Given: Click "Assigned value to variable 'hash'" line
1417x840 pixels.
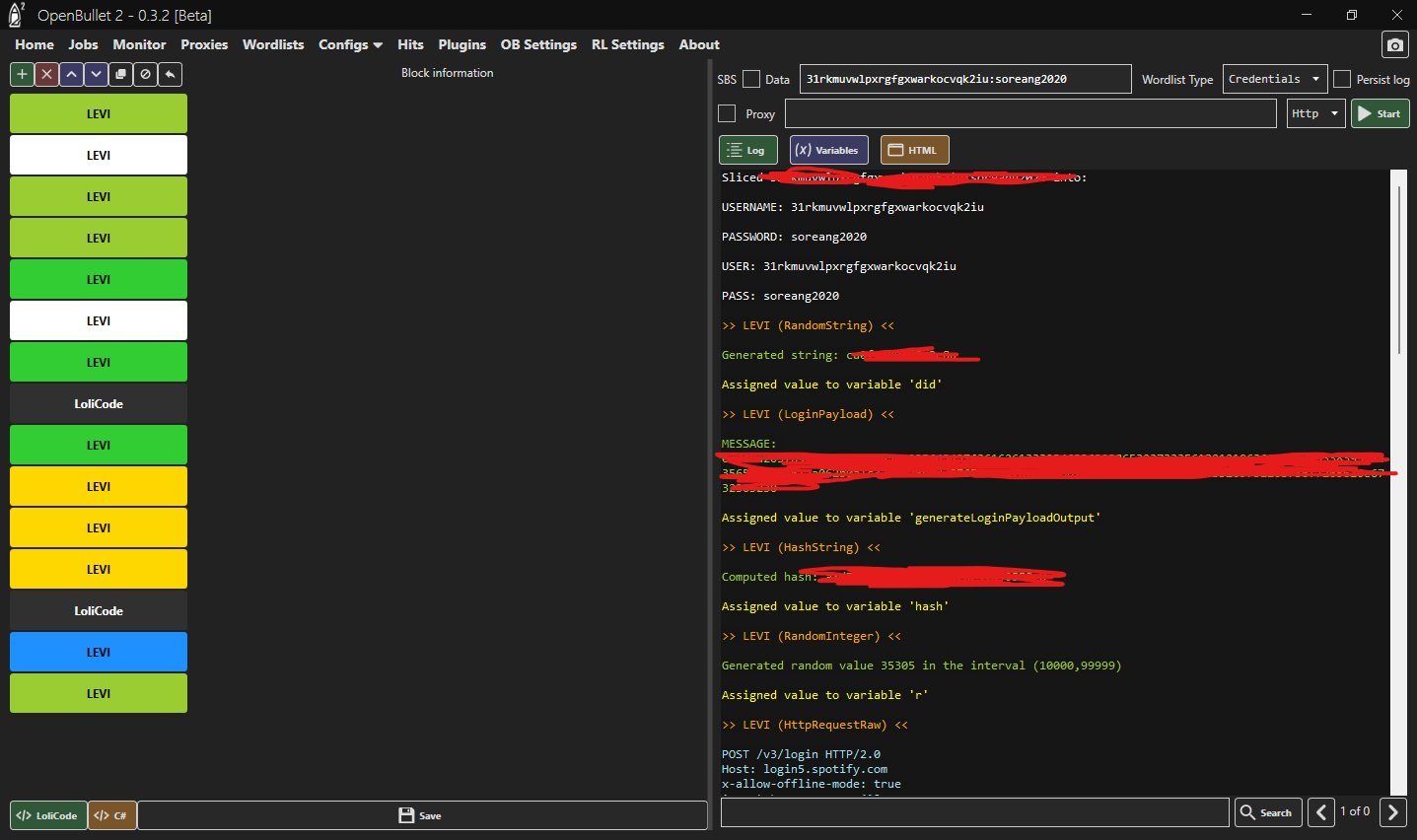Looking at the screenshot, I should (x=835, y=606).
